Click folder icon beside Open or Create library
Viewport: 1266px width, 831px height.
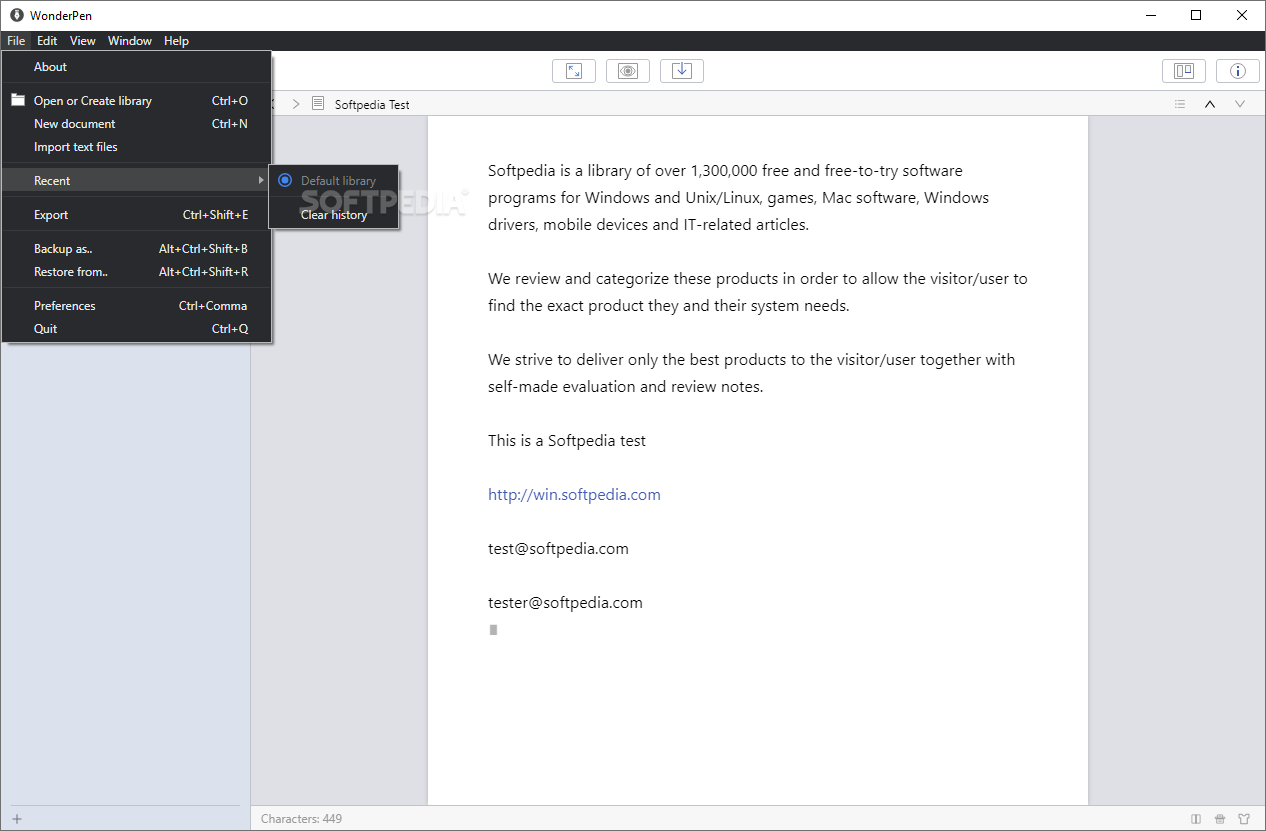click(x=18, y=100)
